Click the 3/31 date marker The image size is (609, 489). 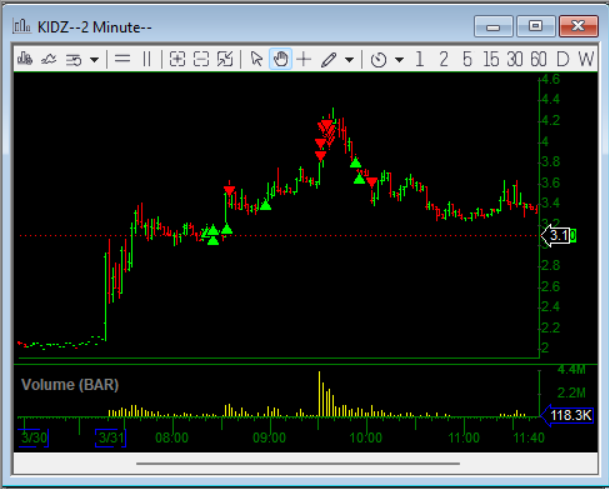(x=111, y=438)
